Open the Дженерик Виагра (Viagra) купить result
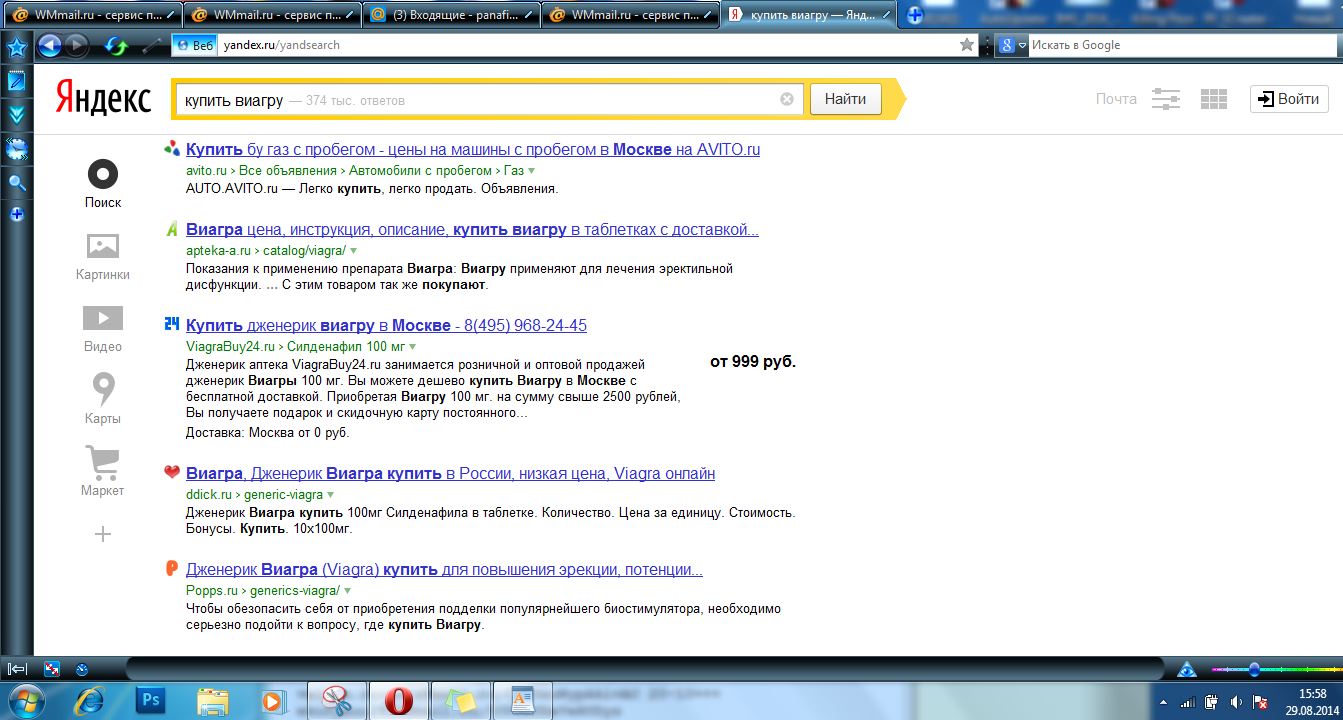This screenshot has width=1343, height=720. click(444, 570)
